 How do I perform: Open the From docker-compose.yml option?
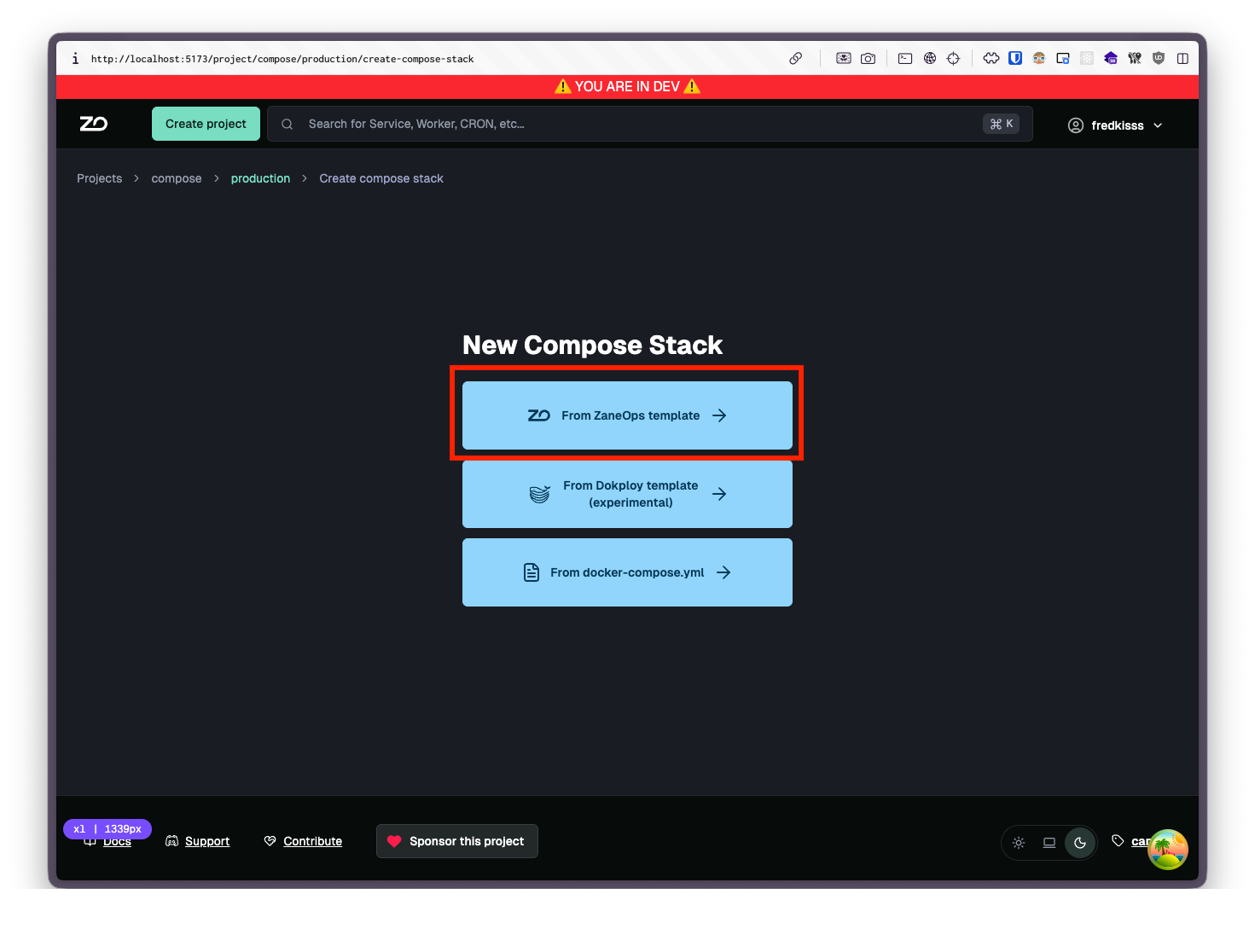[x=627, y=572]
